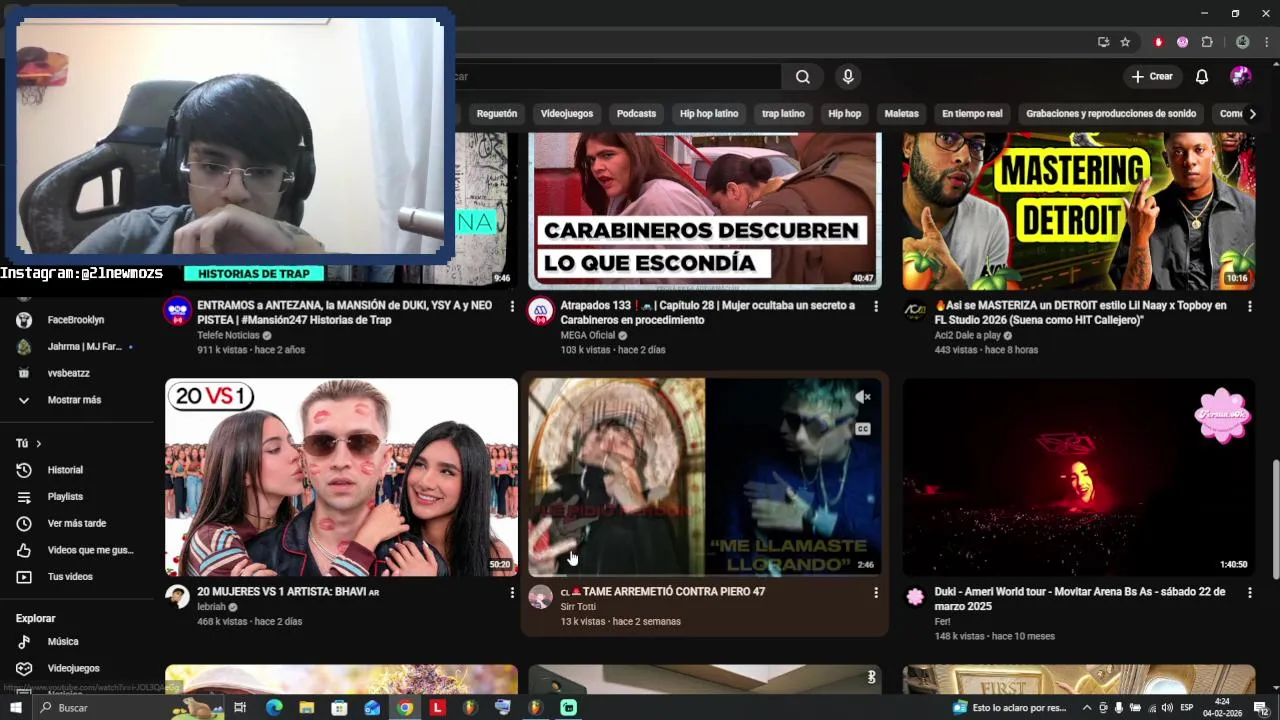
Task: Open Tus videos in the sidebar
Action: coord(70,577)
